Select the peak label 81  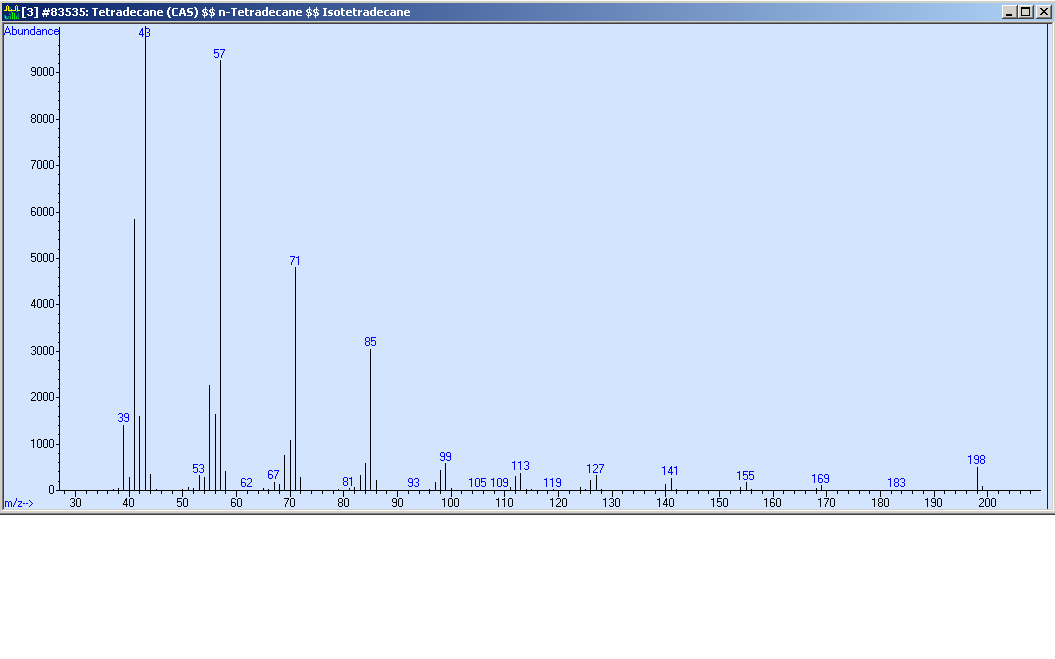[348, 482]
